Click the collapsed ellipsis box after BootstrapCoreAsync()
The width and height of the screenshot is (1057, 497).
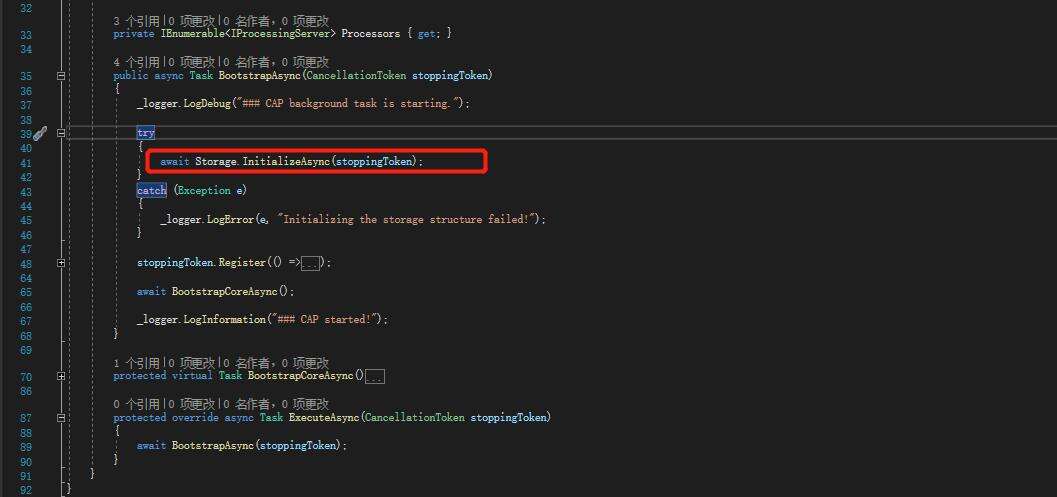pyautogui.click(x=375, y=377)
